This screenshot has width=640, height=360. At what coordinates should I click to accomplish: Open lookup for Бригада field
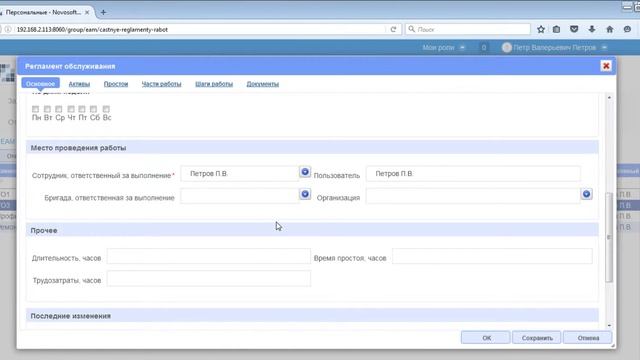click(305, 194)
